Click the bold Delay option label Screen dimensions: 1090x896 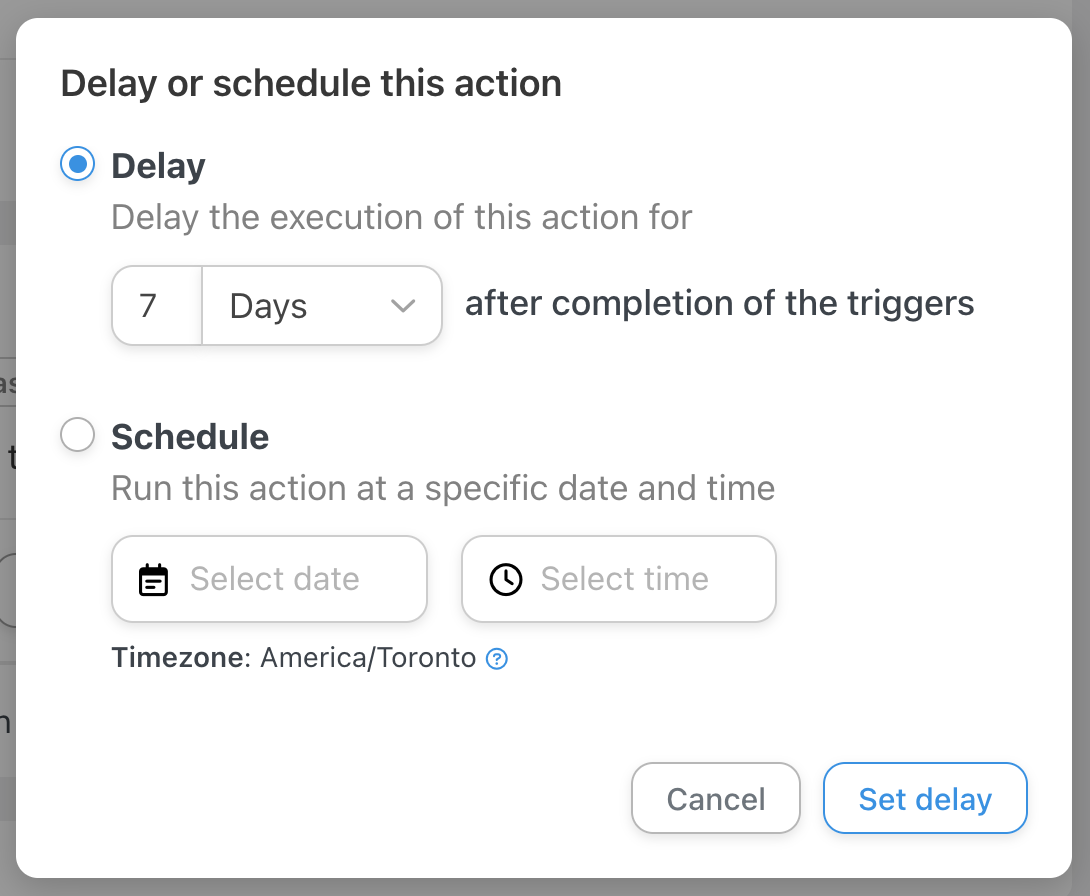(x=158, y=166)
